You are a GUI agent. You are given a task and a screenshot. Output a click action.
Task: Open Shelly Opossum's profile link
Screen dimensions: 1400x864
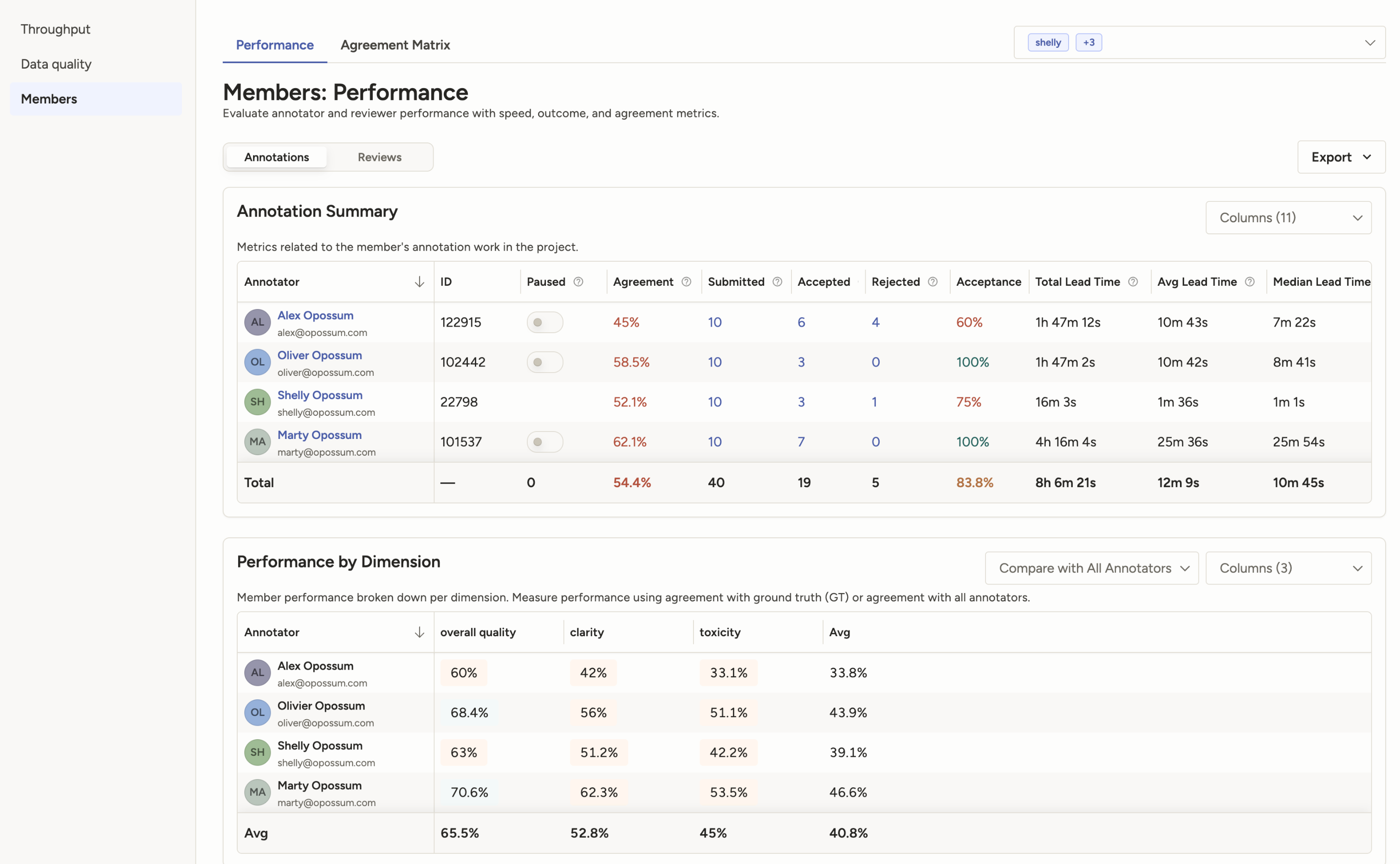click(x=319, y=395)
